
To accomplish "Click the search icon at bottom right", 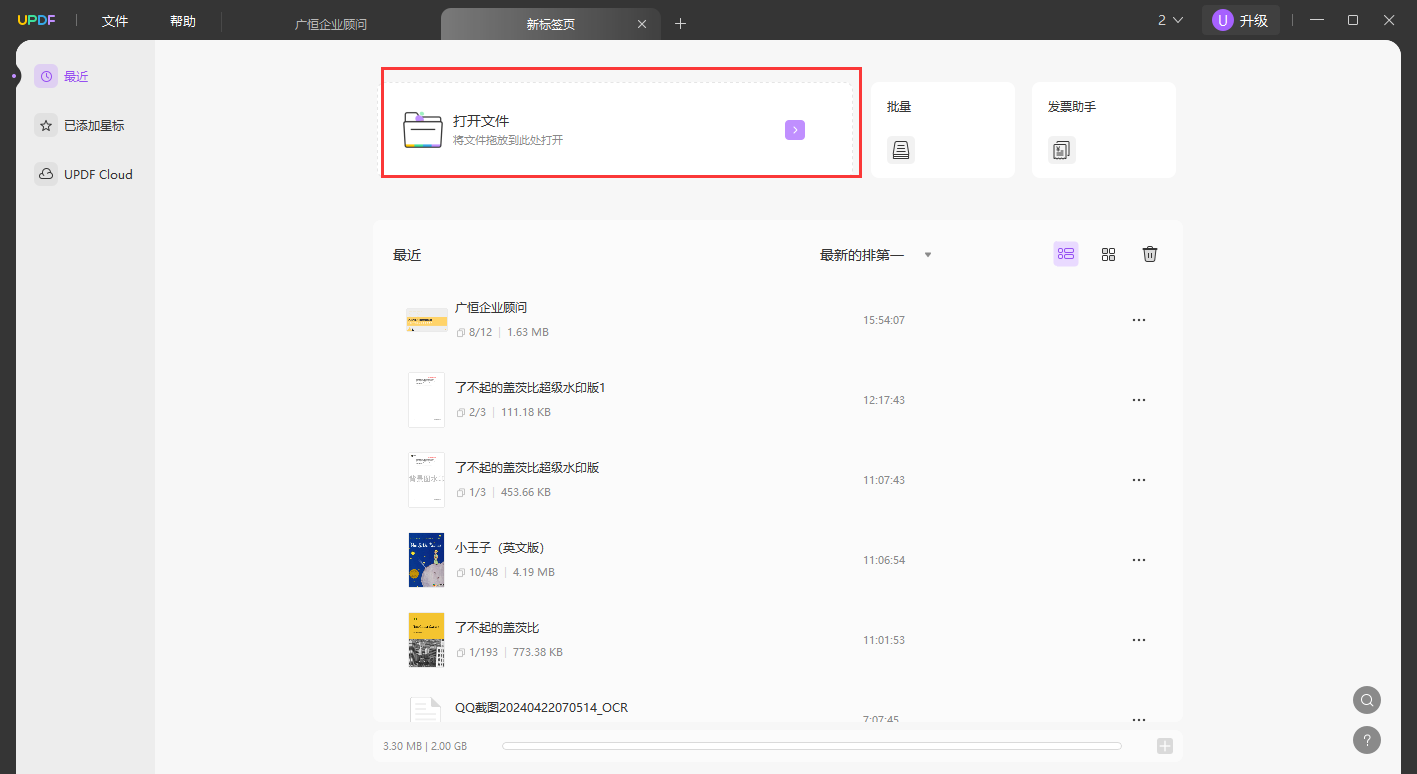I will tap(1367, 700).
